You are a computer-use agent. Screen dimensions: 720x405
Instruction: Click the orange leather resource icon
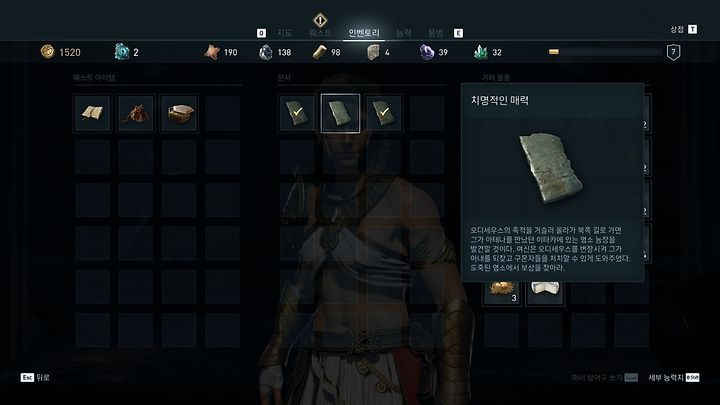(x=212, y=52)
